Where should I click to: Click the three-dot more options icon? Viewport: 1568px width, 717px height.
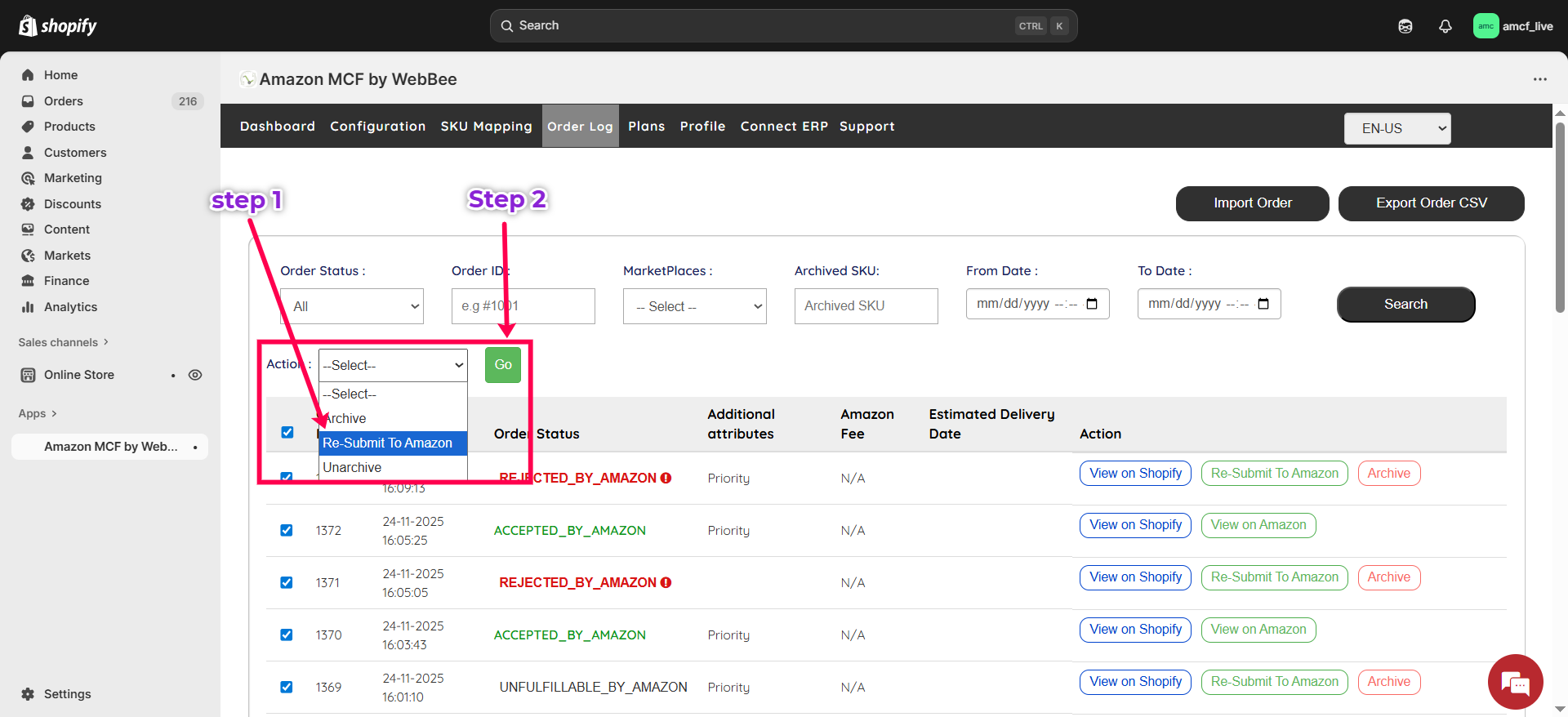1539,79
